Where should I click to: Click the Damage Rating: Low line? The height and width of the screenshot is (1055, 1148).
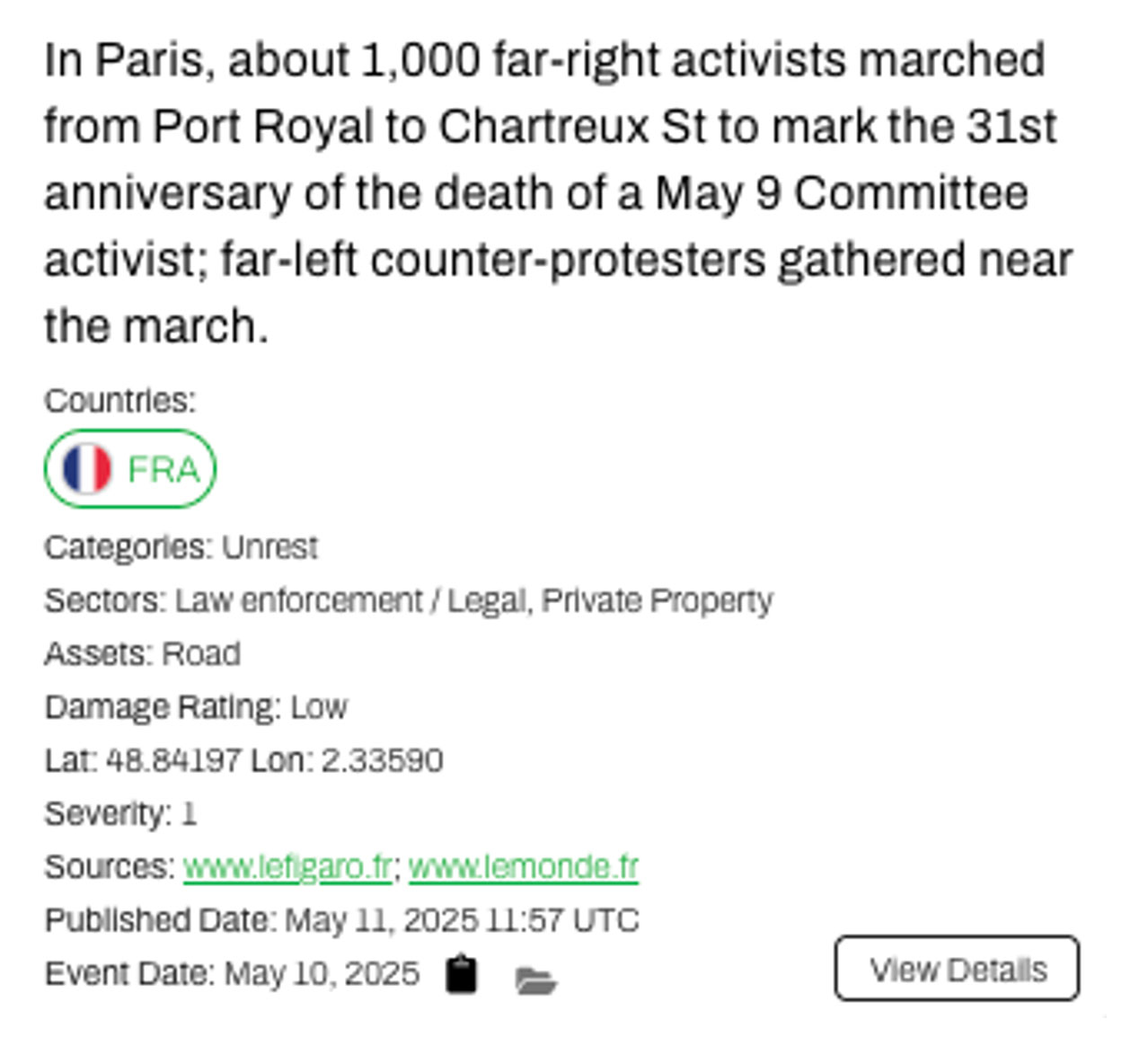(195, 707)
